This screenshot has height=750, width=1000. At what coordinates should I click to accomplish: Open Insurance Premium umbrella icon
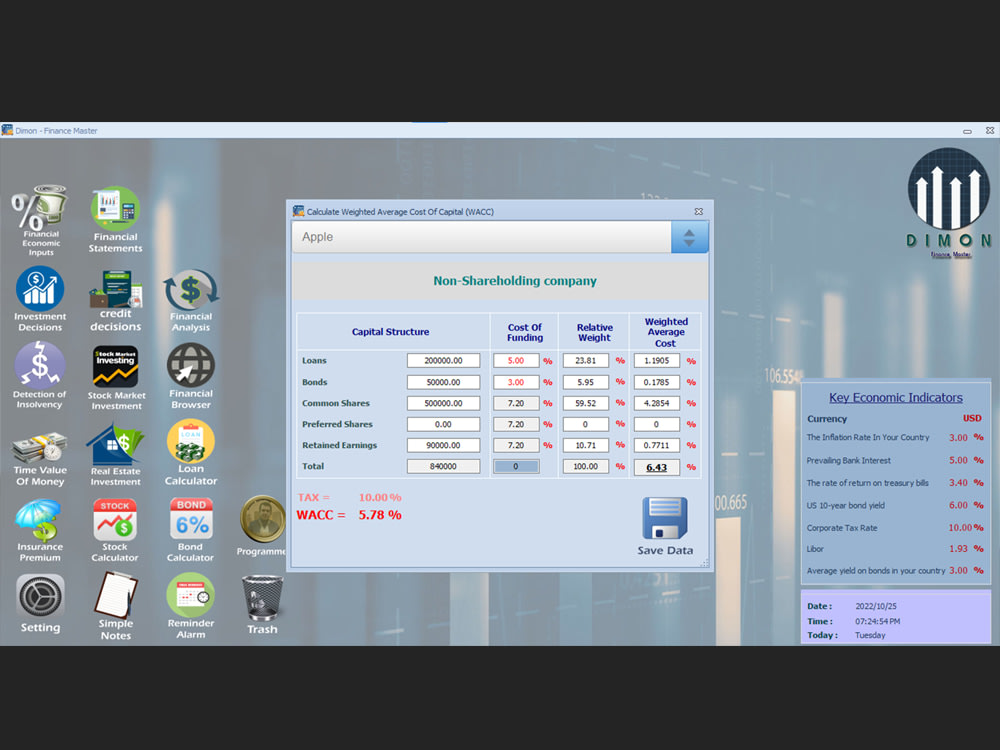pos(40,530)
